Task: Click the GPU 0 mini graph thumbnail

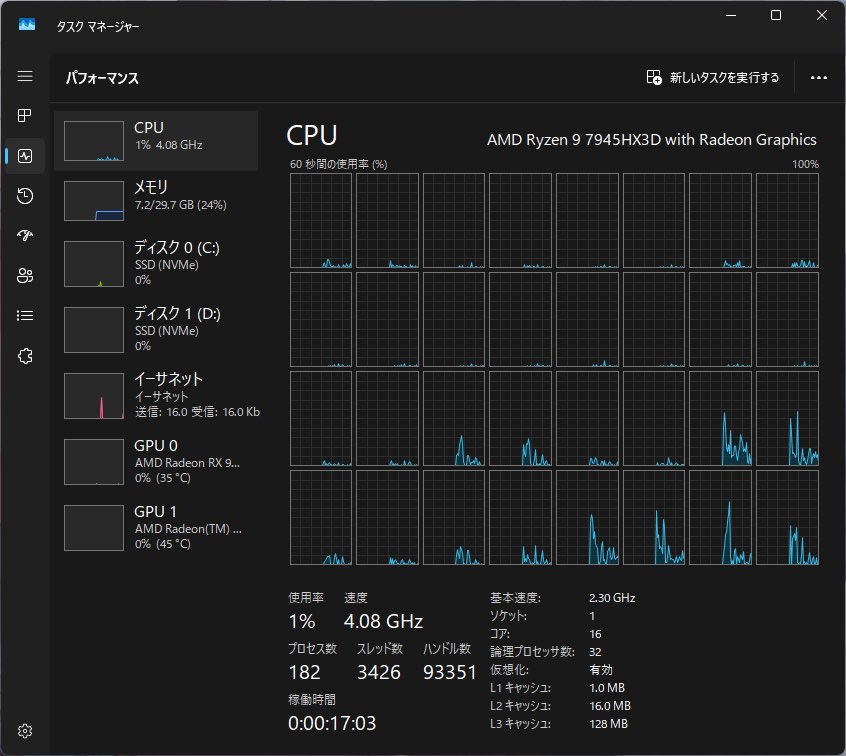Action: point(94,462)
